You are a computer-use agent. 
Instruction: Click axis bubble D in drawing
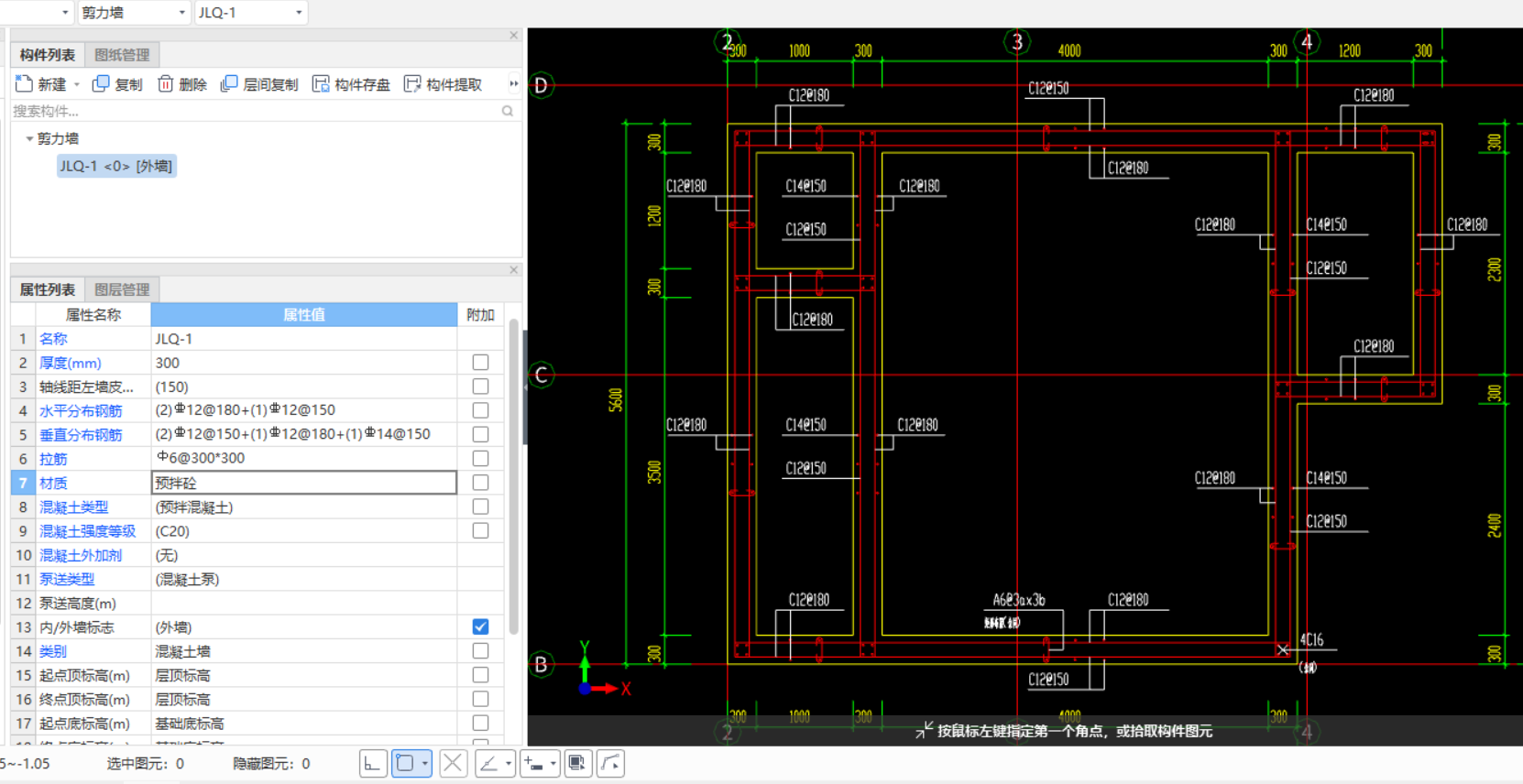tap(542, 85)
